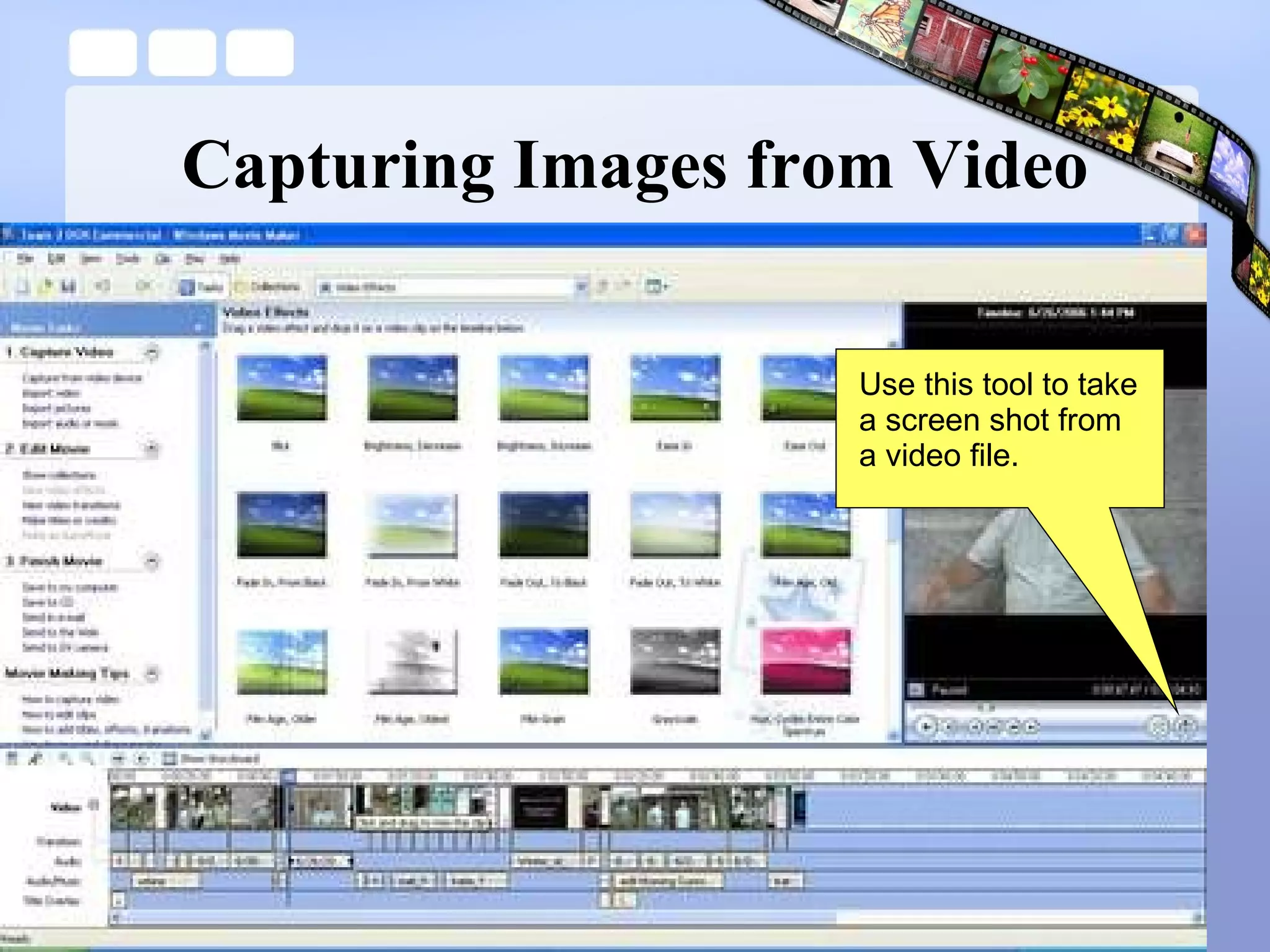
Task: Open the Clip menu
Action: click(162, 258)
